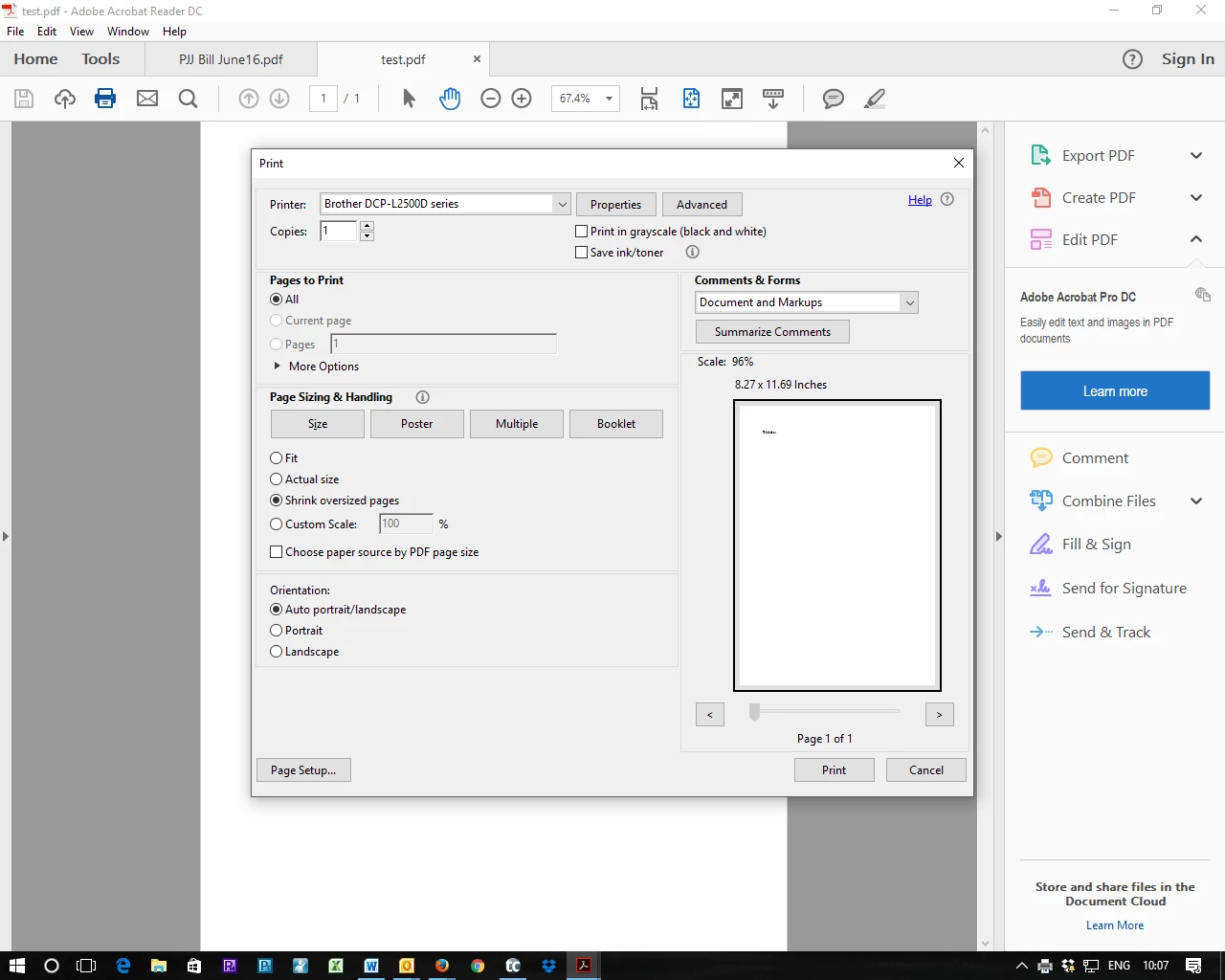Open Send & Track tool
1225x980 pixels.
click(1106, 633)
